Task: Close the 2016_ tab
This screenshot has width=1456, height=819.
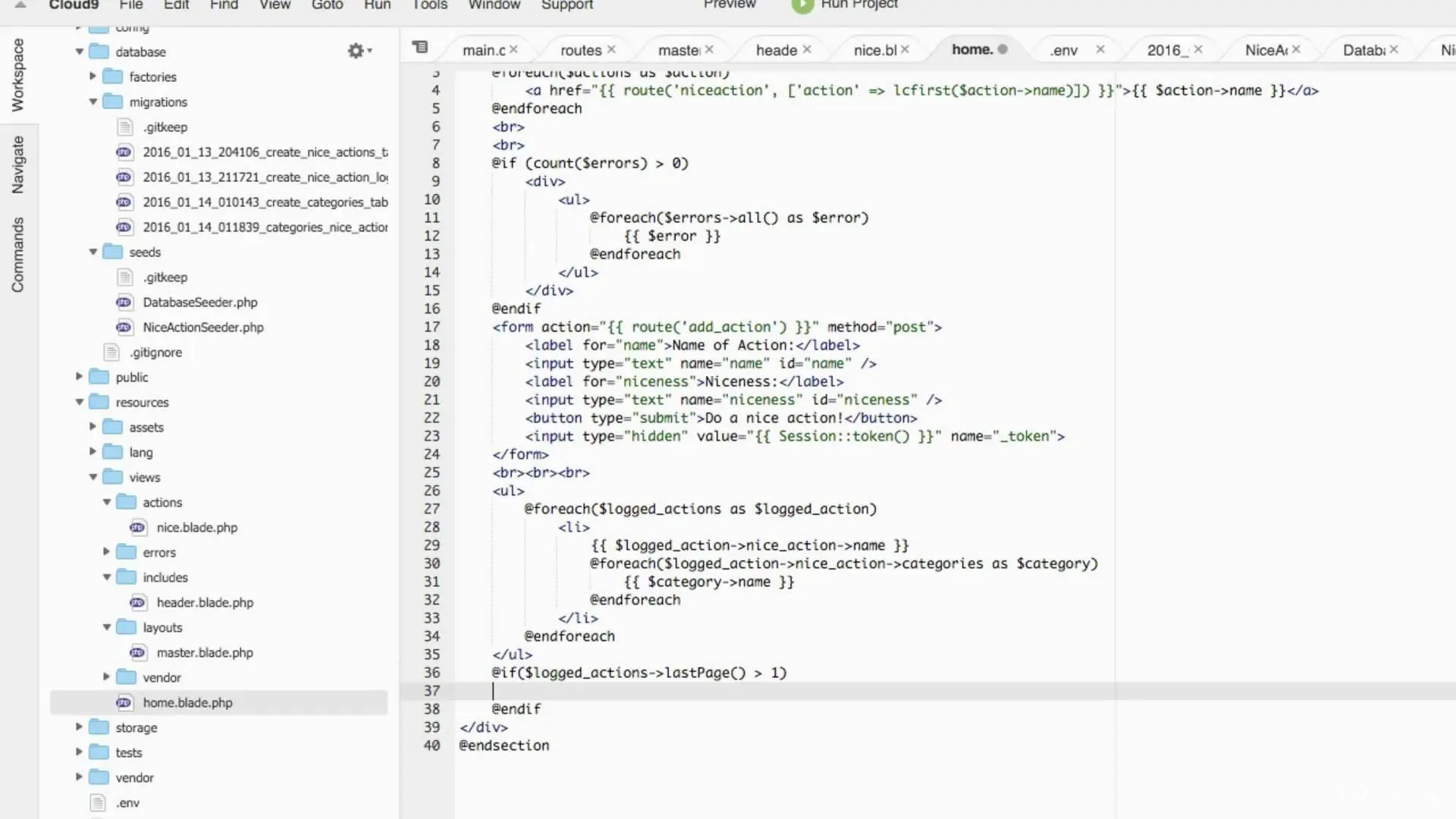Action: (x=1198, y=49)
